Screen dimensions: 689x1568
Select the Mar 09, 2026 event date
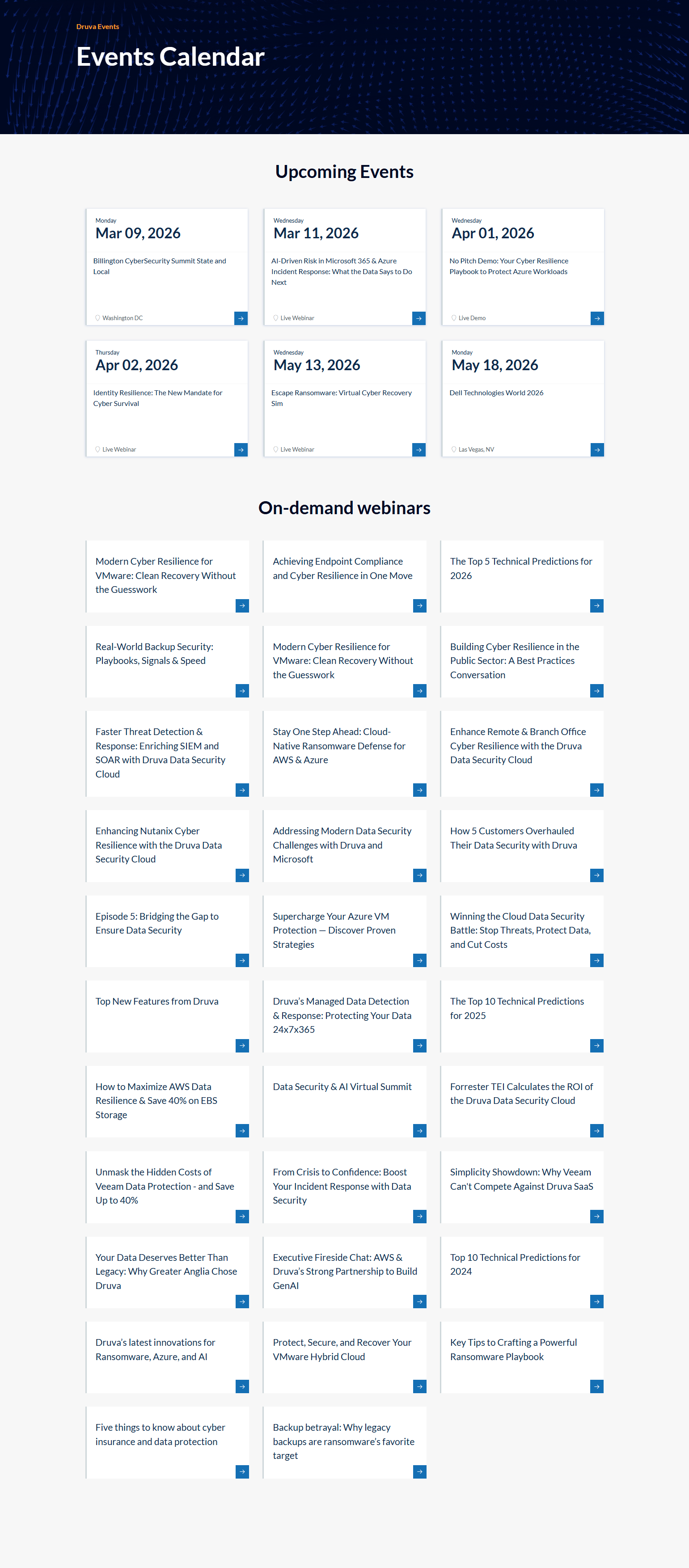coord(138,233)
